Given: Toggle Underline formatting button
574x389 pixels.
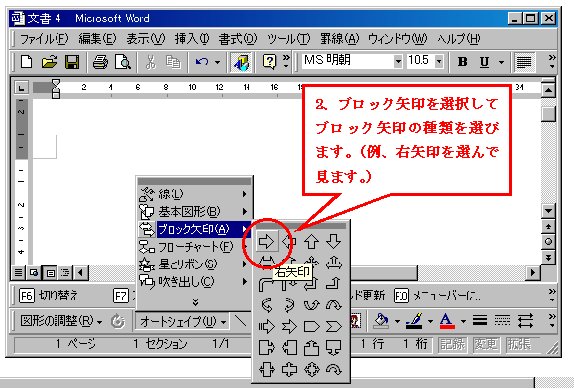Looking at the screenshot, I should click(484, 61).
